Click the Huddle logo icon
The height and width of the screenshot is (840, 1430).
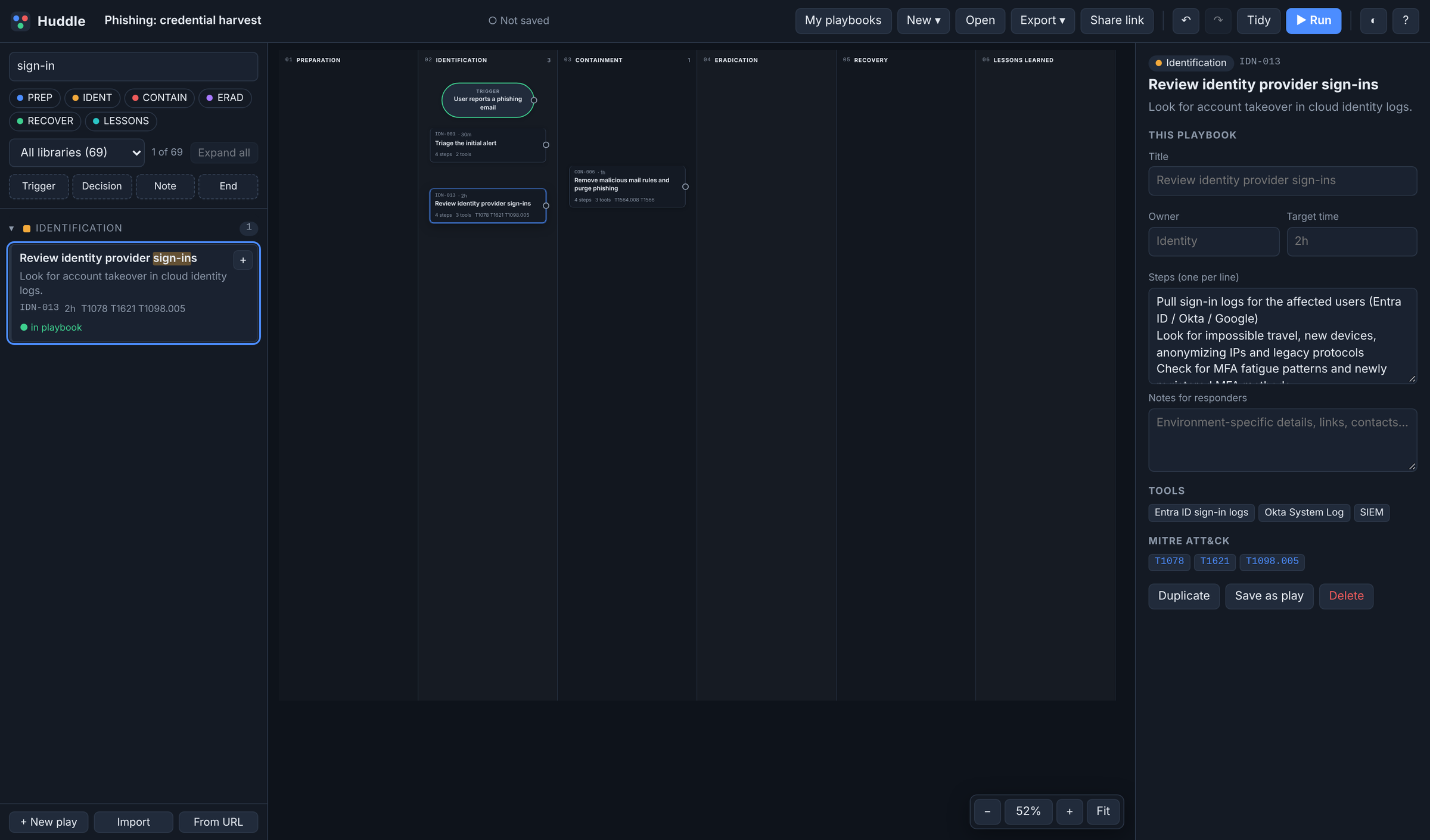click(20, 21)
